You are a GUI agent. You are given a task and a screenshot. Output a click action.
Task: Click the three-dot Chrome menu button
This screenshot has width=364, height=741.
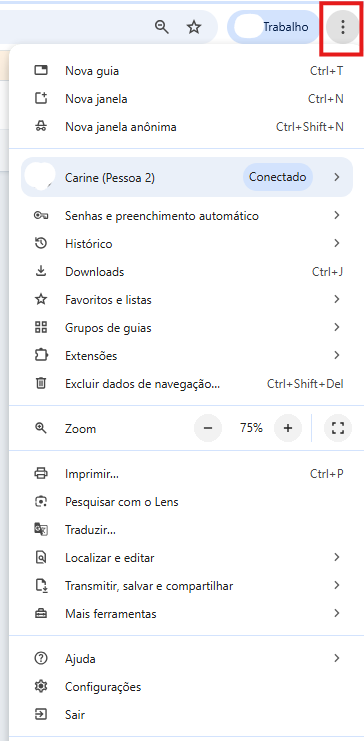[343, 27]
